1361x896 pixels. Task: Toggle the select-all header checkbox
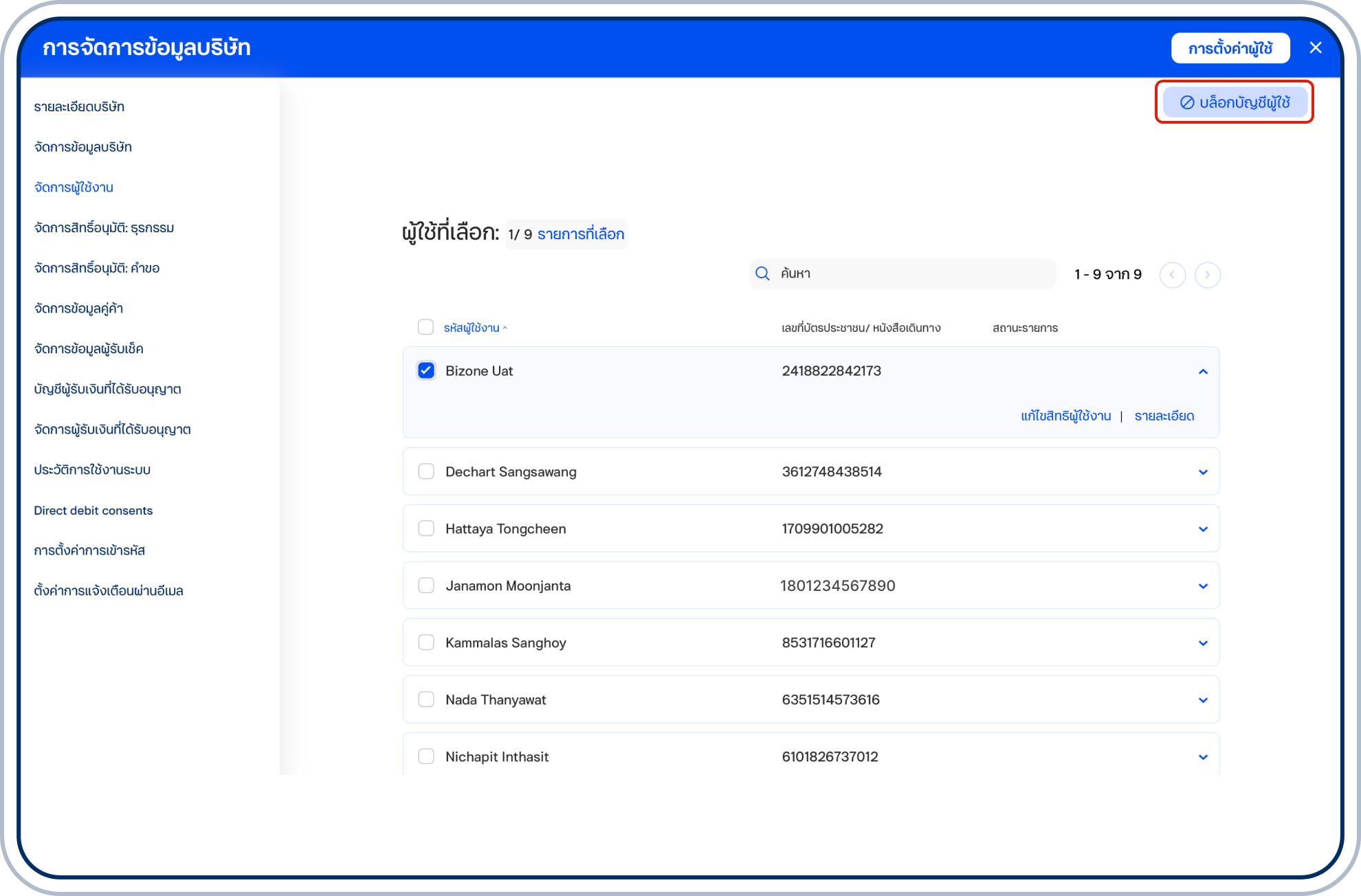tap(425, 327)
